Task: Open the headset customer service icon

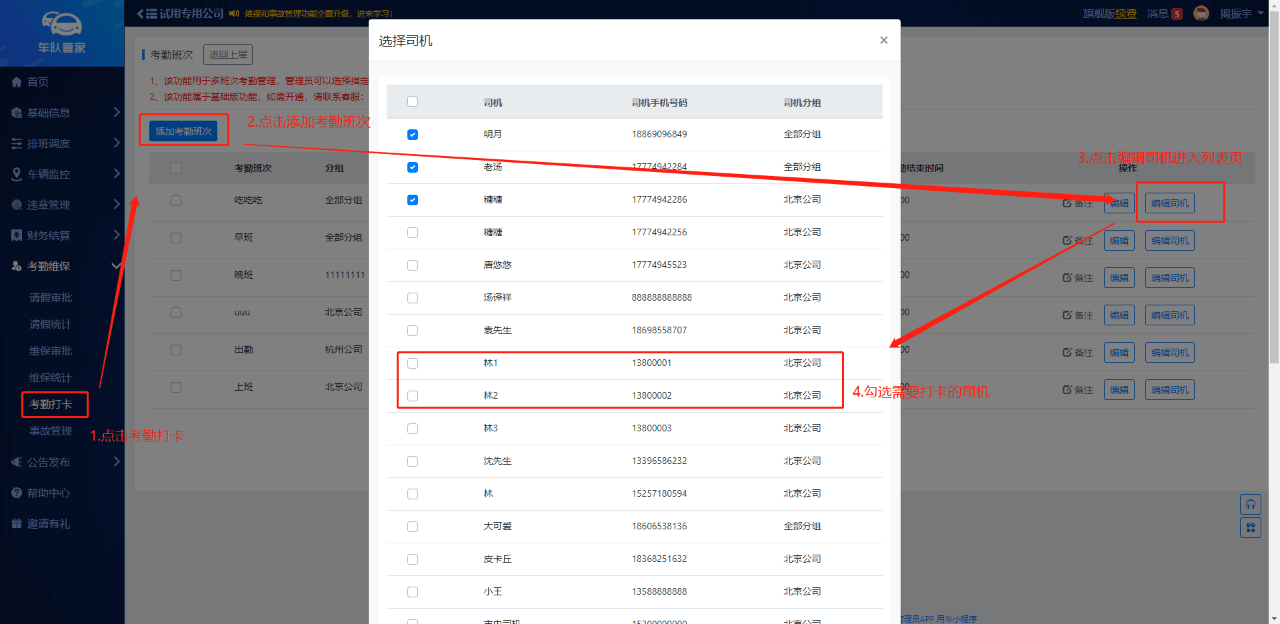Action: 1250,504
